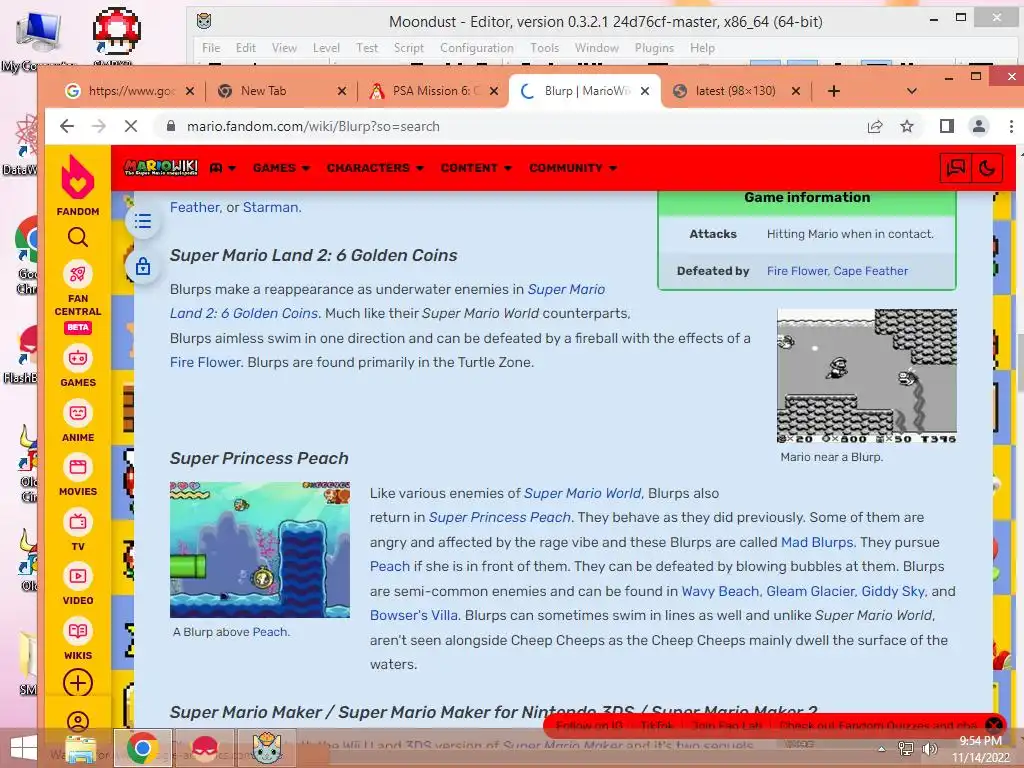Open the Peach link in caption

[x=270, y=632]
